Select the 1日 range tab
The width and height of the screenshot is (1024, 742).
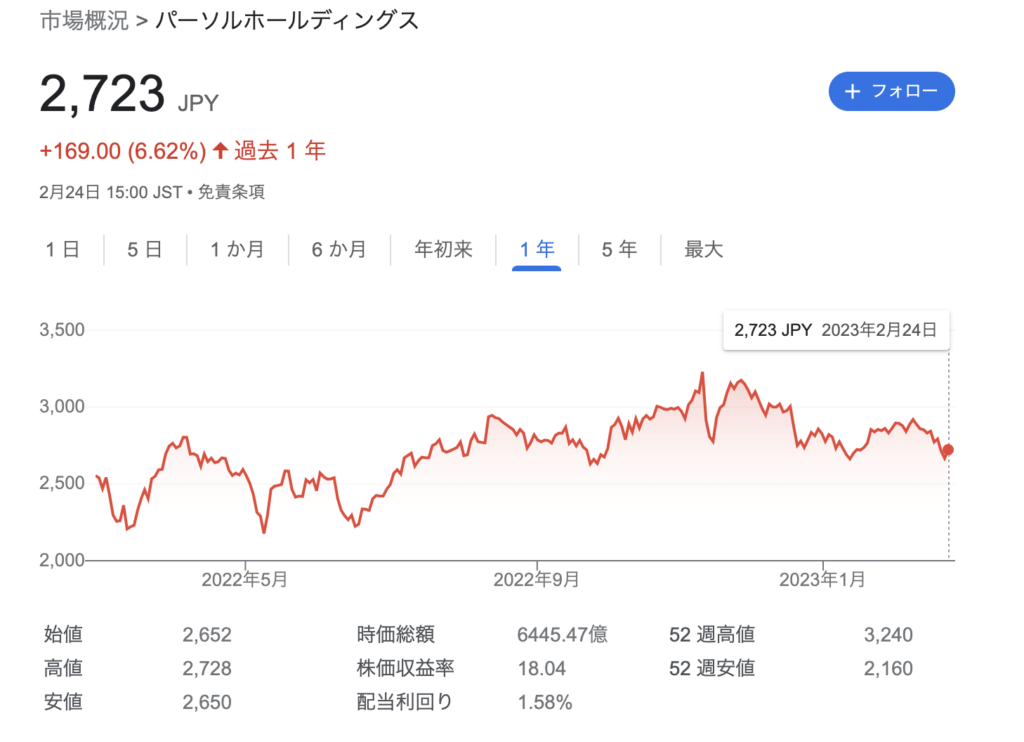pos(62,250)
